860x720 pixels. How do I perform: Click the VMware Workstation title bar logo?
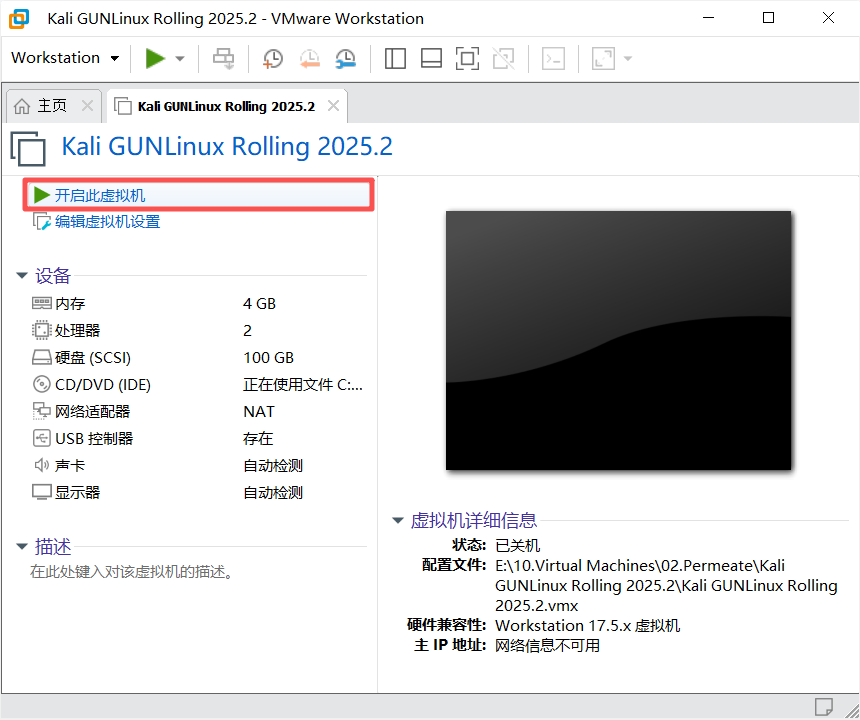click(x=19, y=19)
